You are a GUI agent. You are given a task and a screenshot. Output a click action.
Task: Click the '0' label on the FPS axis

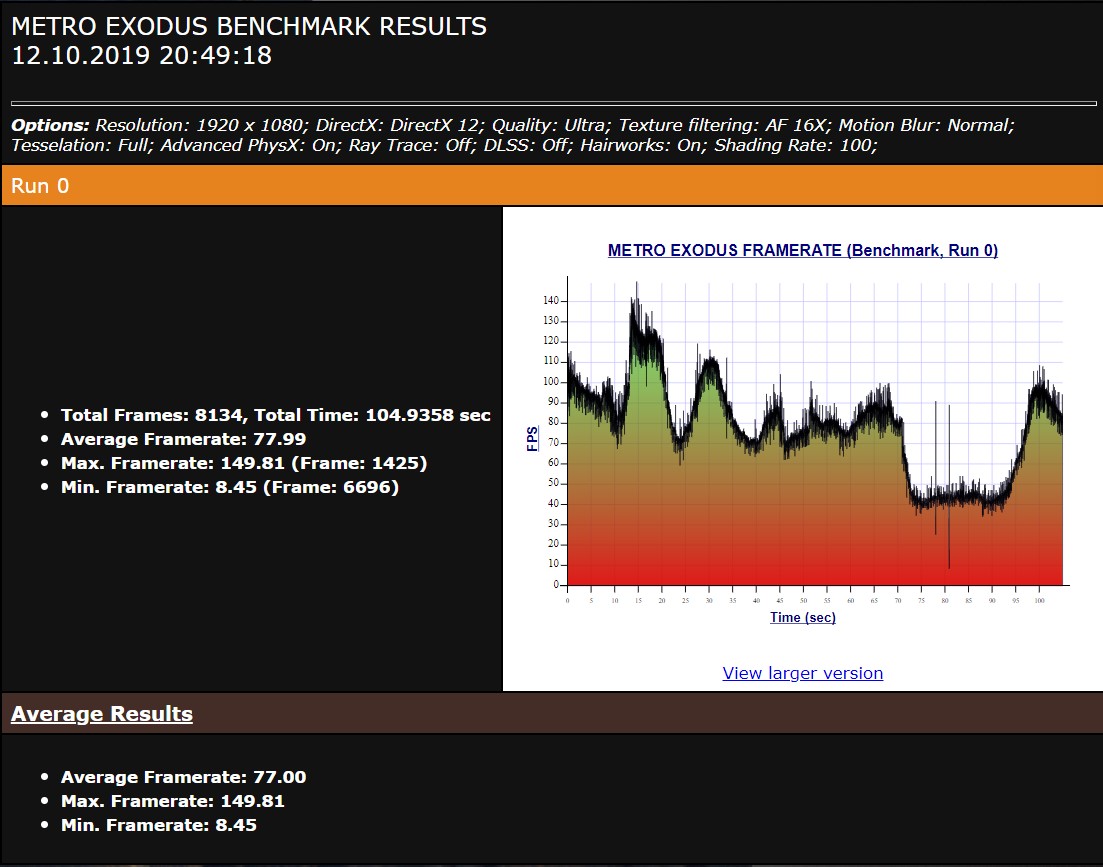click(556, 584)
